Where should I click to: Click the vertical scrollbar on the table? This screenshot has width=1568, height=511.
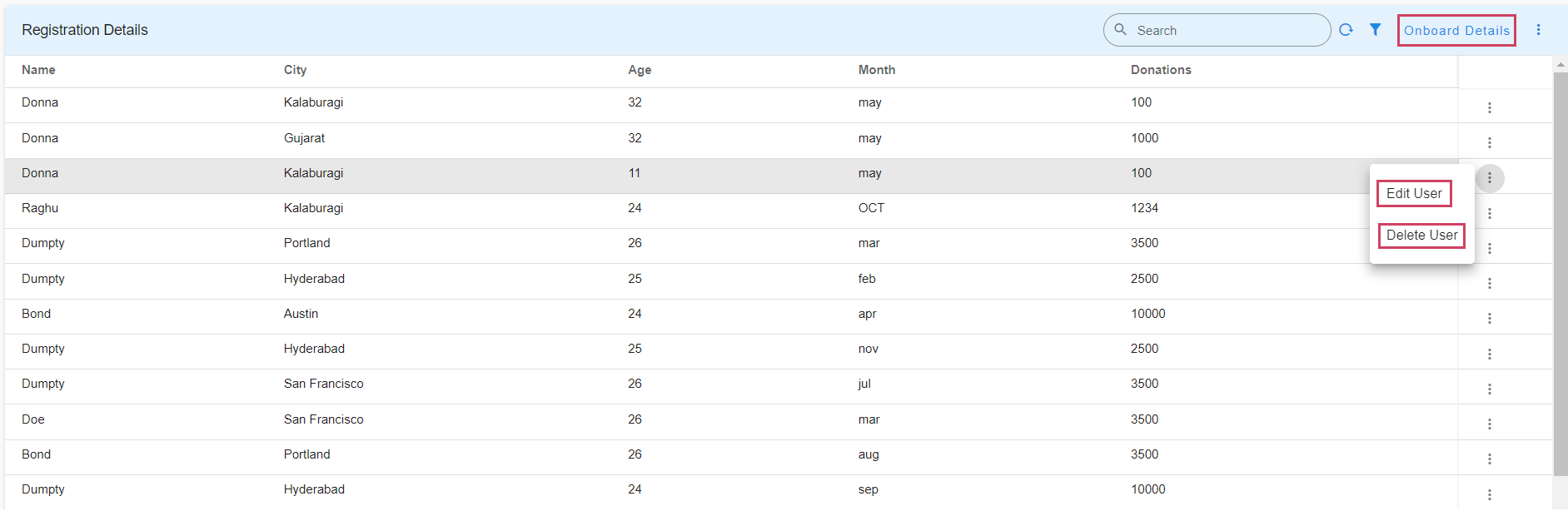1561,275
